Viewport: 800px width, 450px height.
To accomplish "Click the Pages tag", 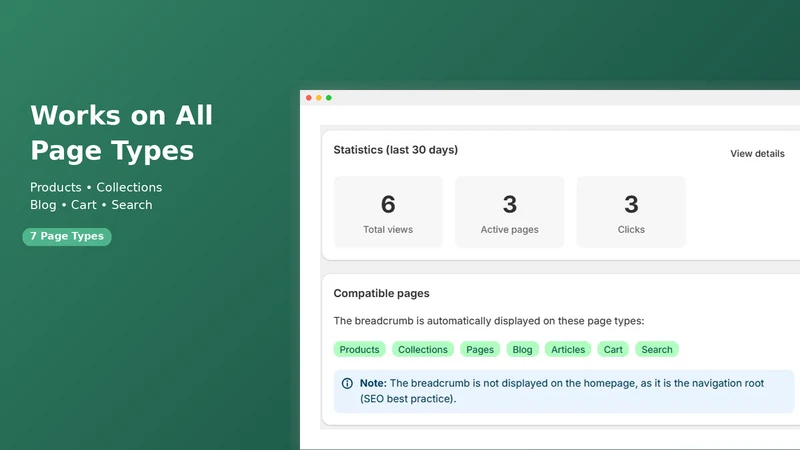I will [480, 349].
